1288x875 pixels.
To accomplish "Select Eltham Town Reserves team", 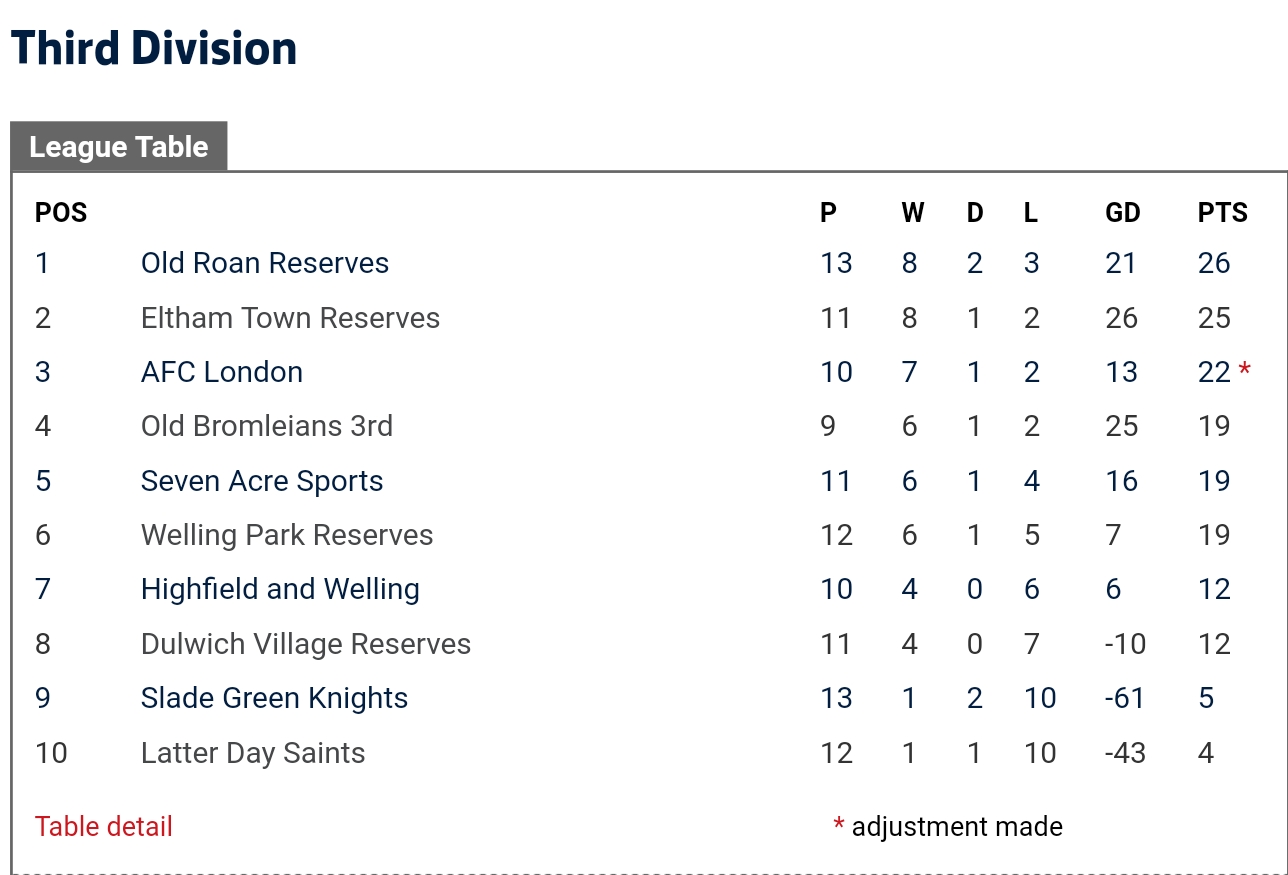I will click(290, 318).
